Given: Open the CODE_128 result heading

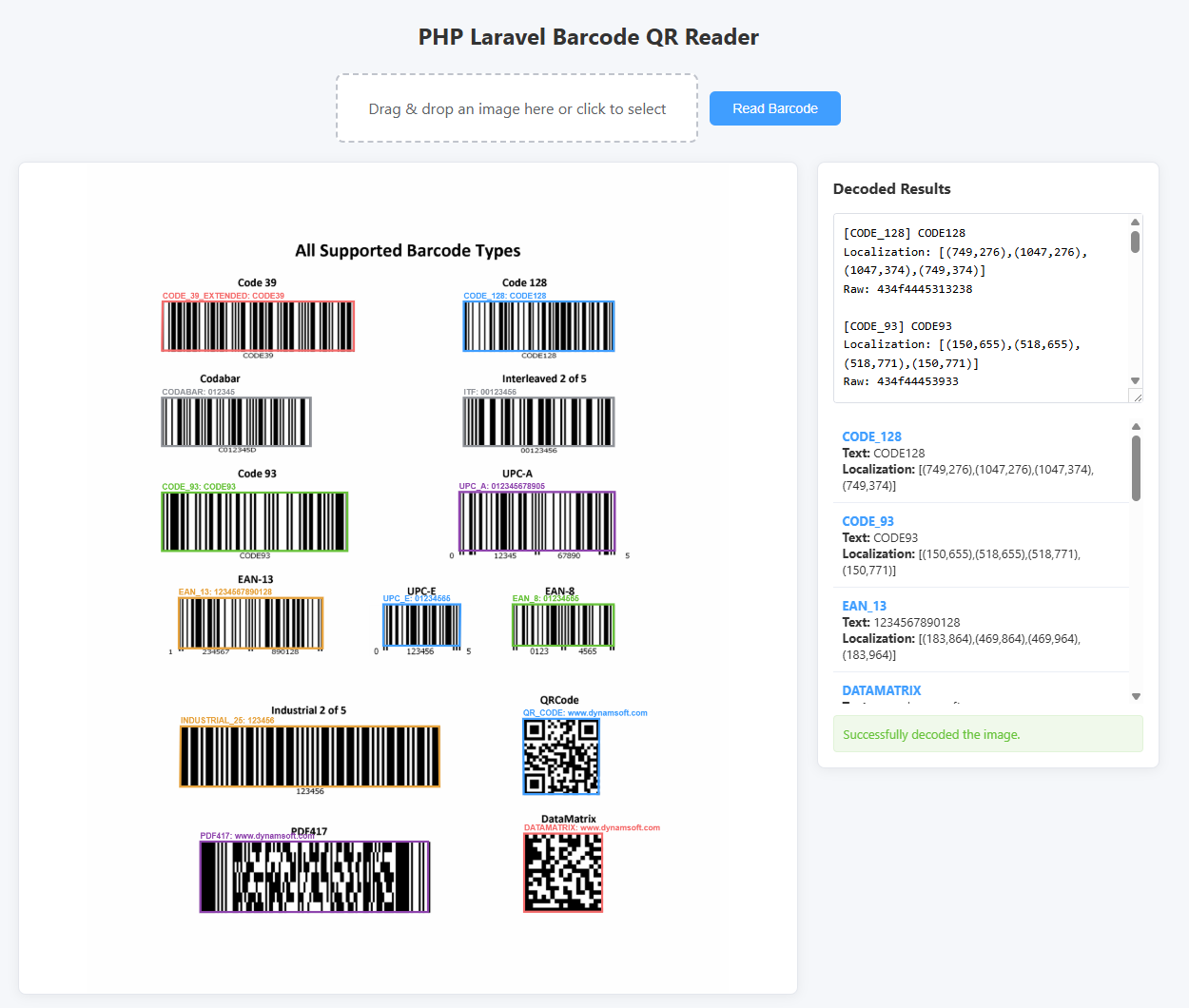Looking at the screenshot, I should point(871,436).
